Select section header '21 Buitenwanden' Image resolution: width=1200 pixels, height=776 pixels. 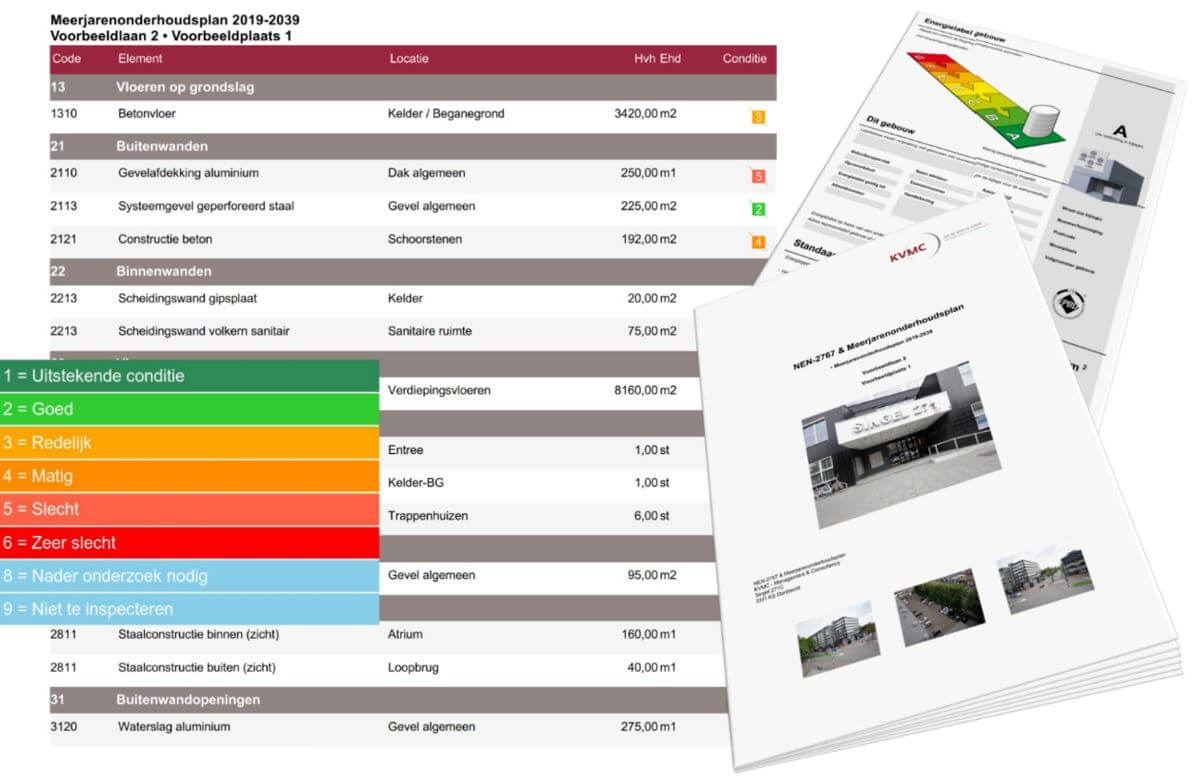point(413,147)
